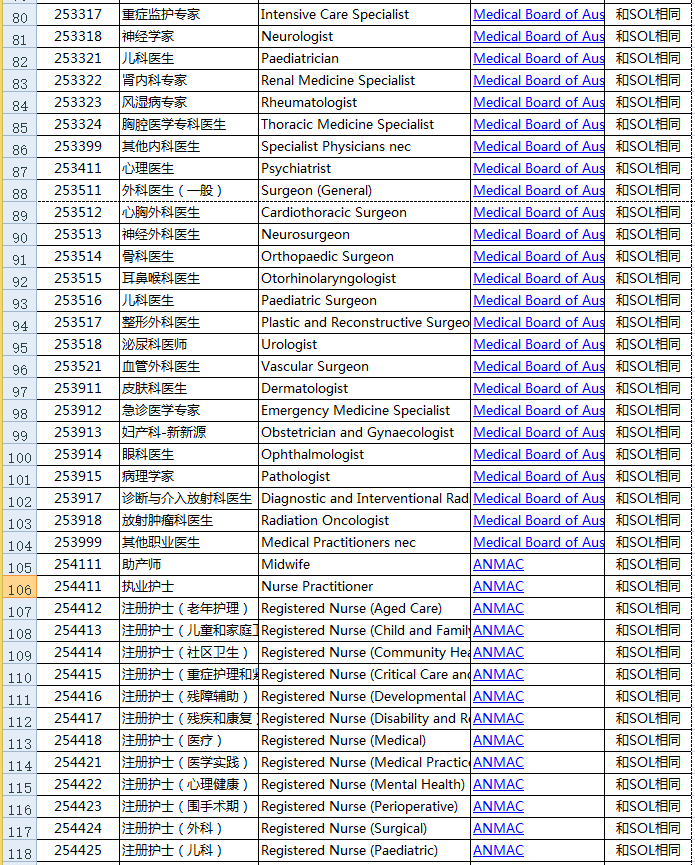The width and height of the screenshot is (695, 865).
Task: Select cell with code 254425
Action: [x=78, y=850]
